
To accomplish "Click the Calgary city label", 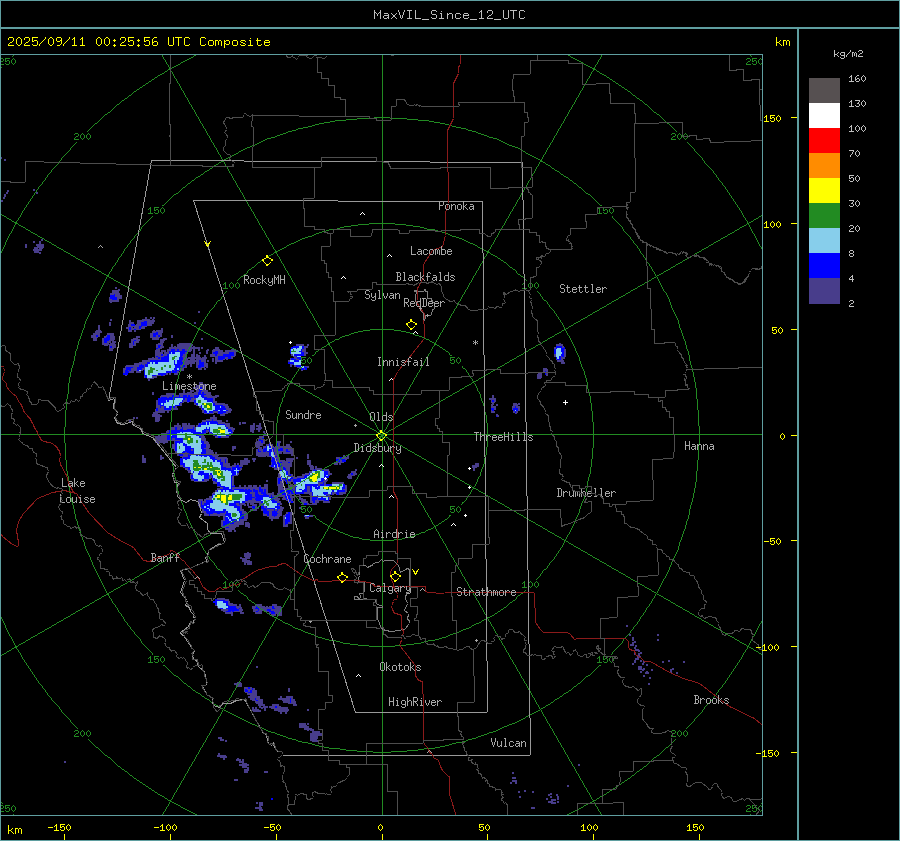I will (390, 588).
